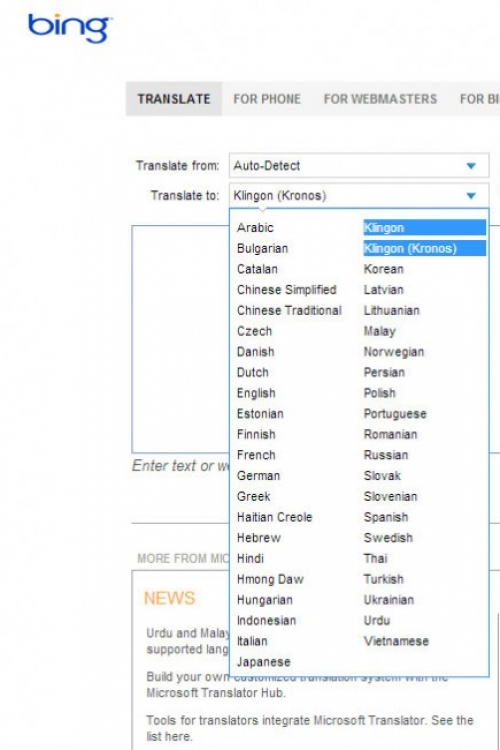Choose Klingon (Kronos) in the list
The height and width of the screenshot is (750, 500).
424,248
